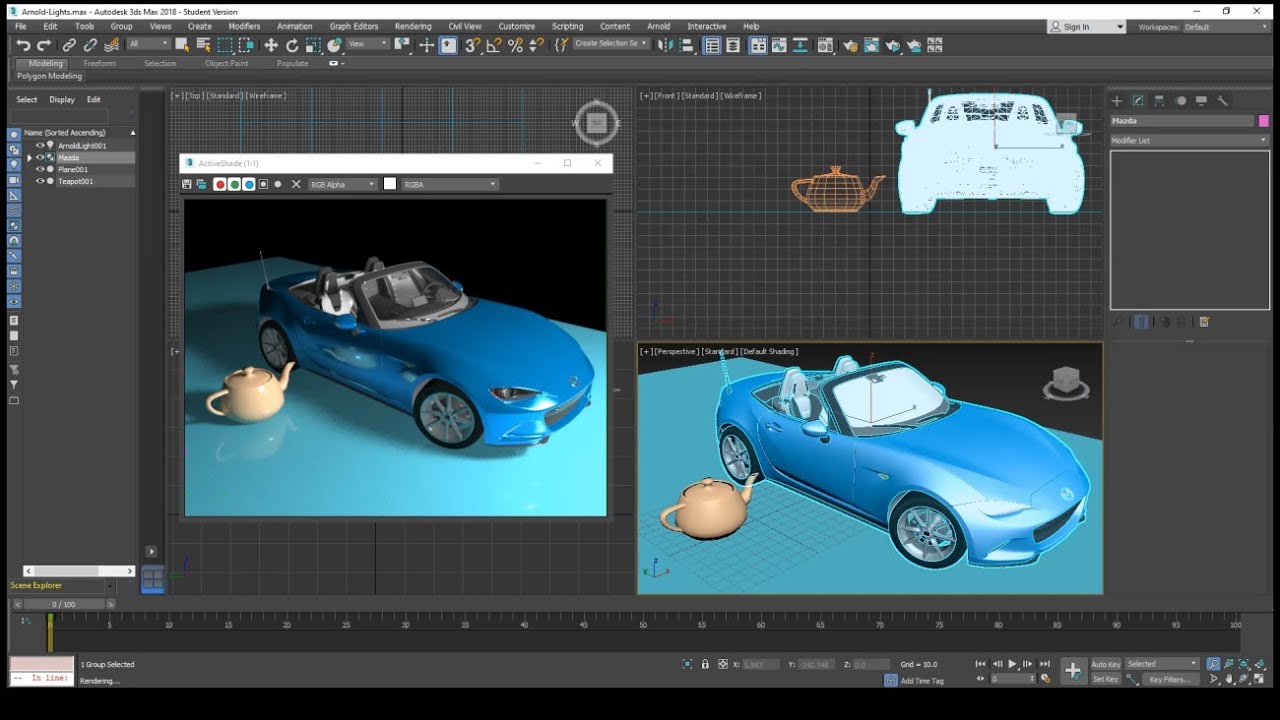Screen dimensions: 1280x720
Task: Expand the Mazda group tree node
Action: [x=29, y=158]
